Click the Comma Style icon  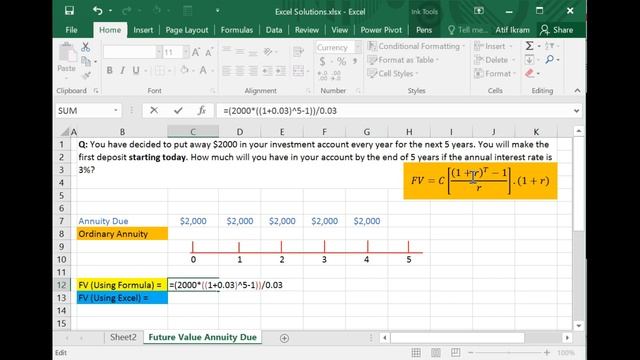(355, 61)
